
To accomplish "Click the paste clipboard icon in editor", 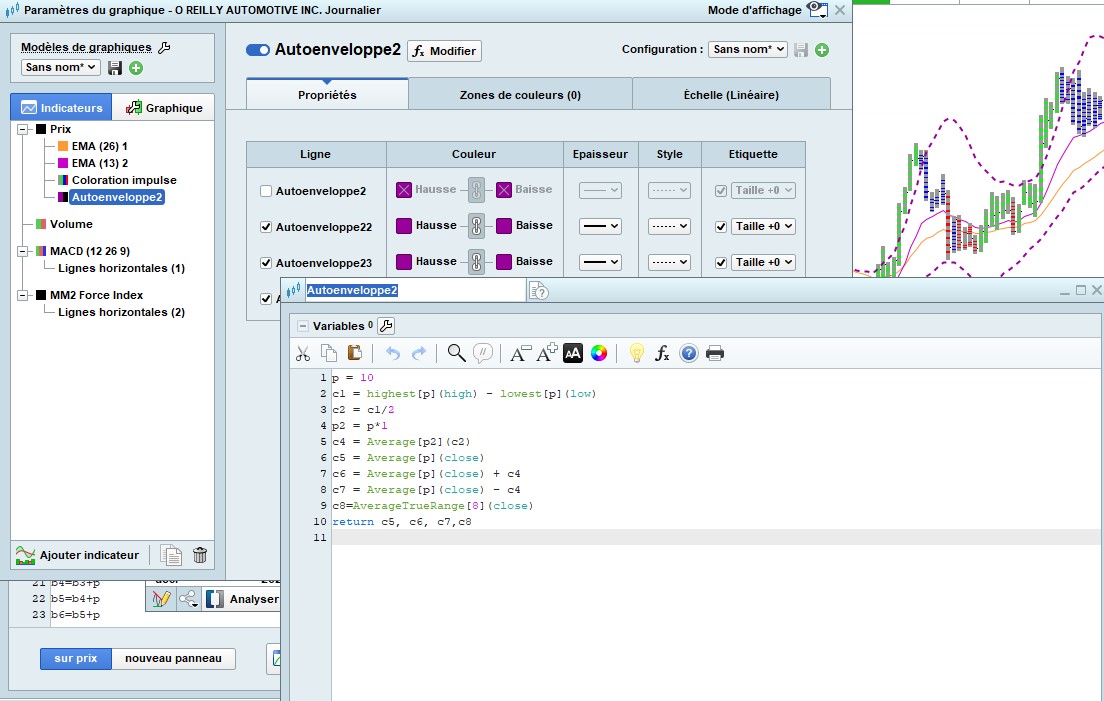I will [354, 353].
